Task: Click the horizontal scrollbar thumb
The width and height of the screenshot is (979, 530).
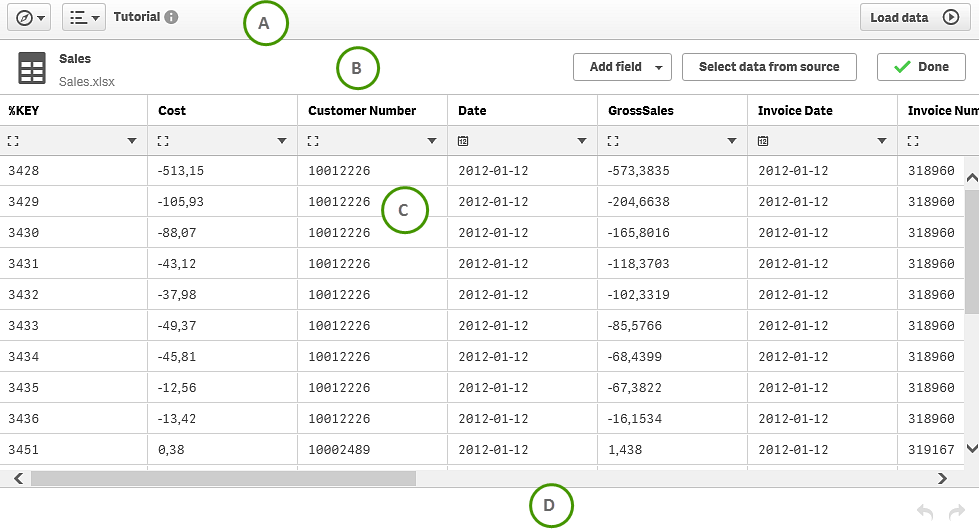Action: click(x=222, y=479)
